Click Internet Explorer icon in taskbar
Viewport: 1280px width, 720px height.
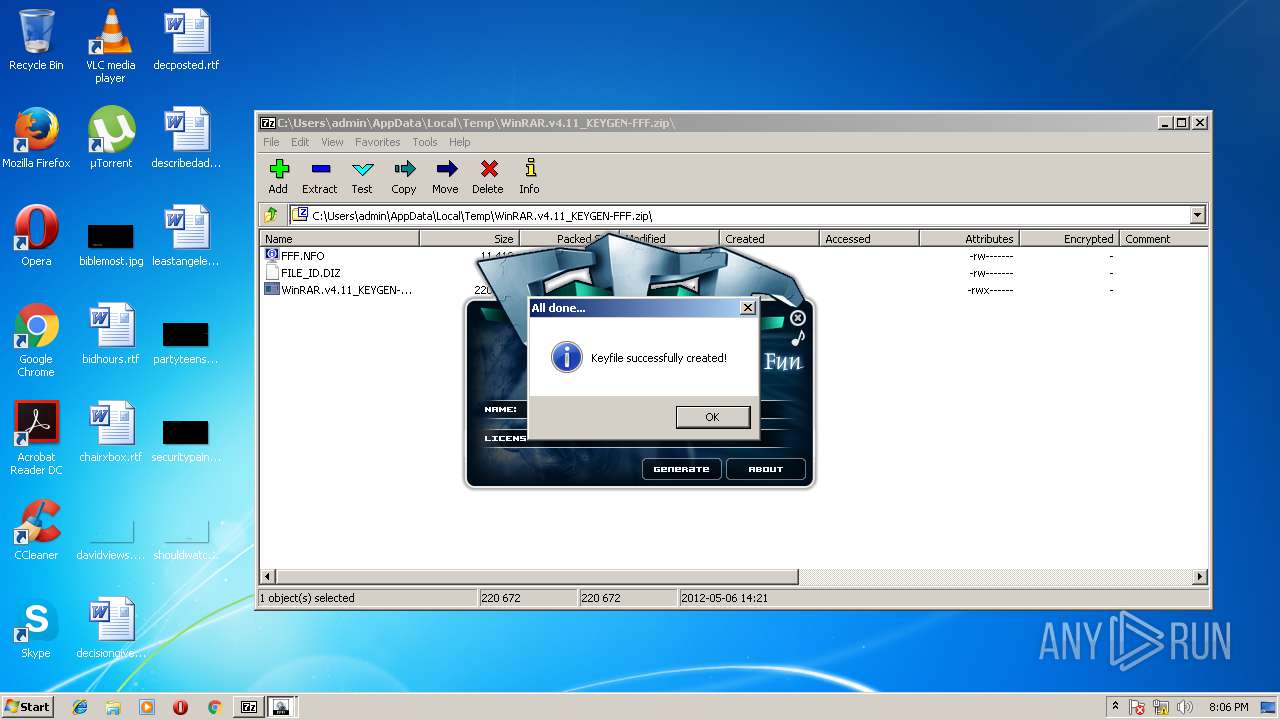80,707
